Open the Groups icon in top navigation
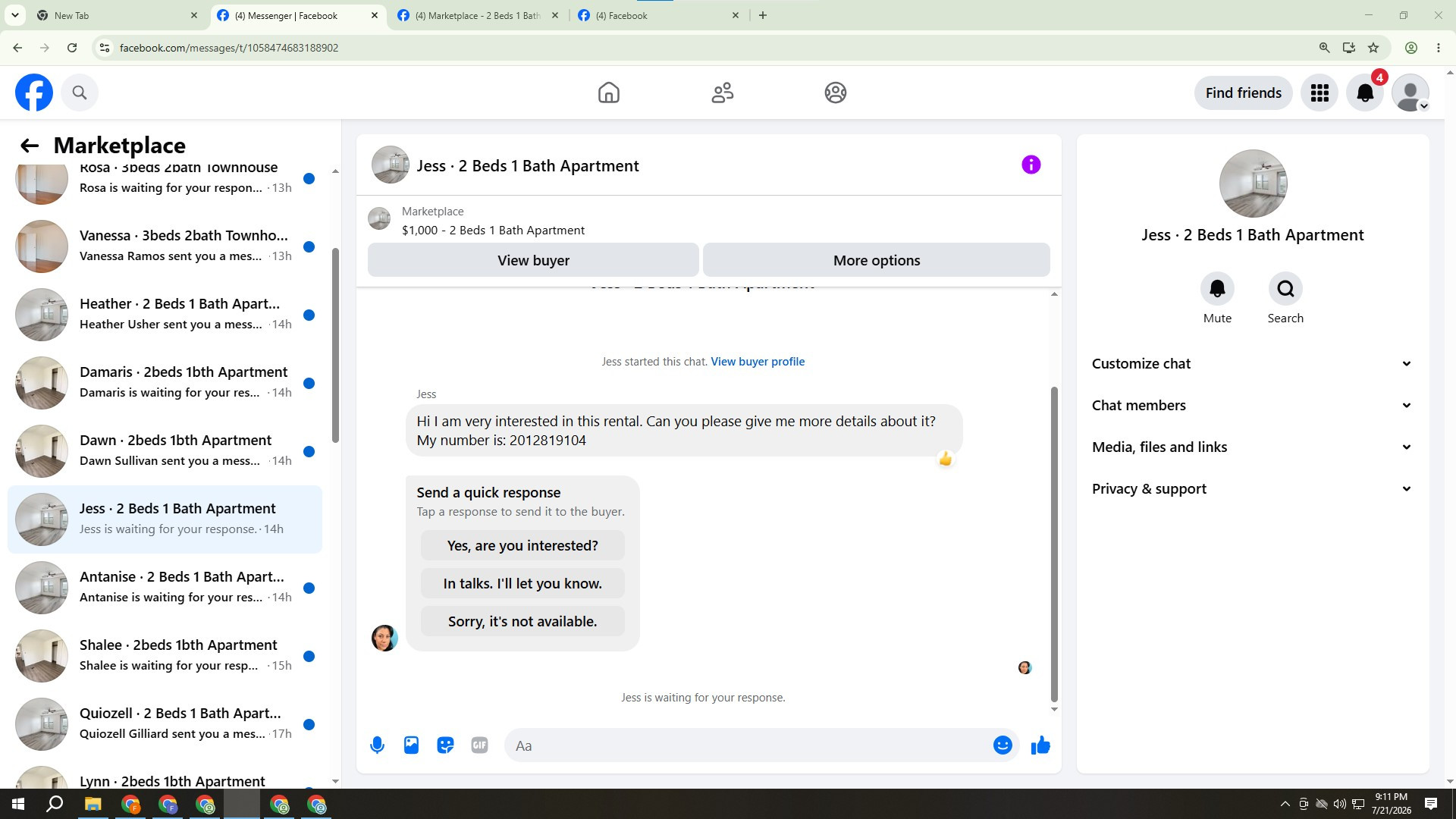 pyautogui.click(x=835, y=93)
